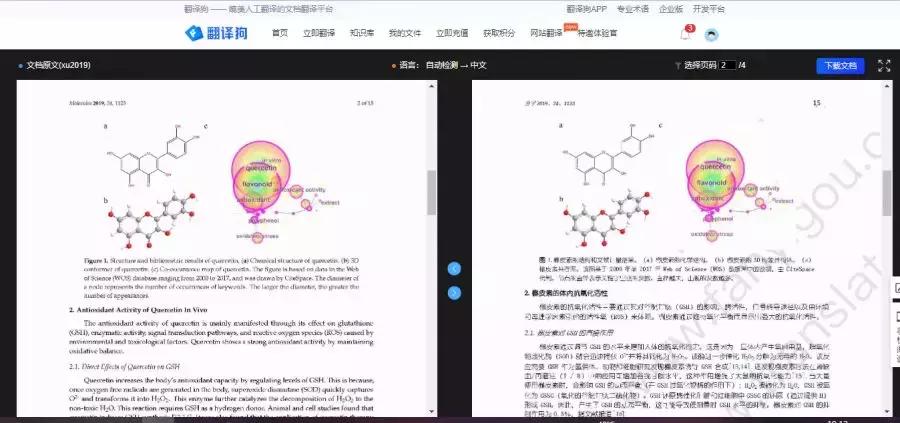The image size is (900, 423).
Task: Click the translated document scrollbar thumb
Action: tap(887, 192)
